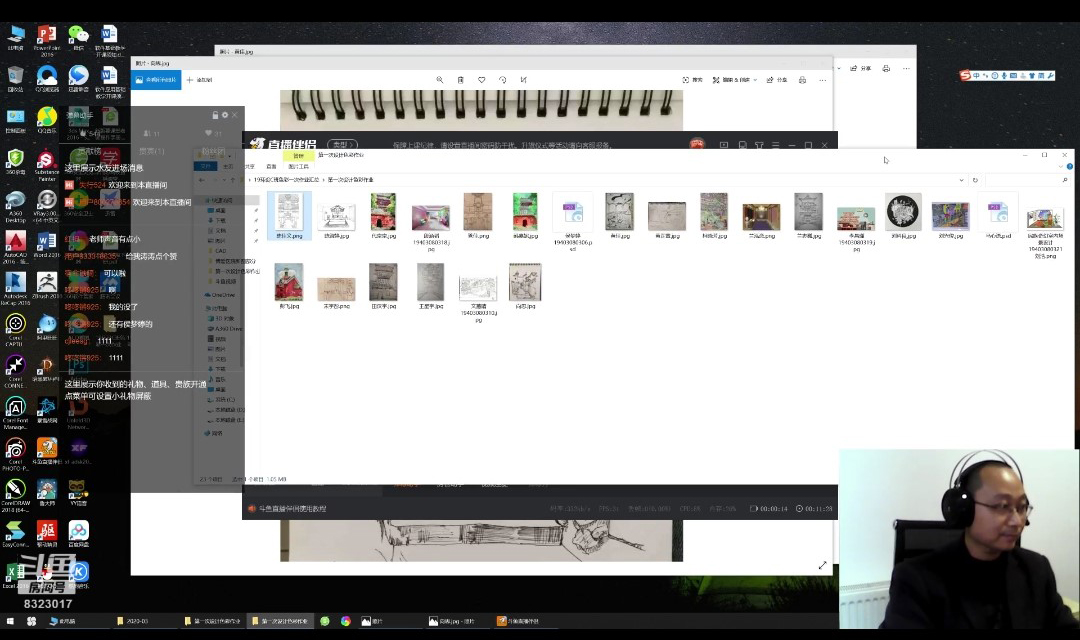Expand address bar history dropdown in Explorer
This screenshot has width=1080, height=640.
coord(961,180)
